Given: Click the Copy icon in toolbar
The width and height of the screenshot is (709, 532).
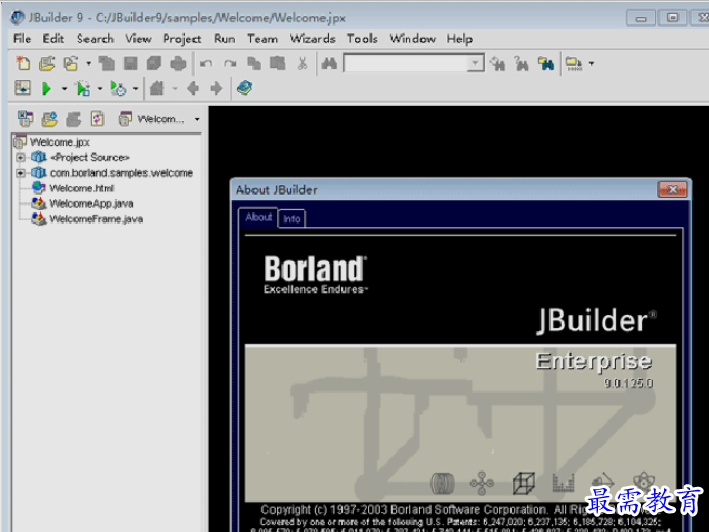Looking at the screenshot, I should [254, 63].
